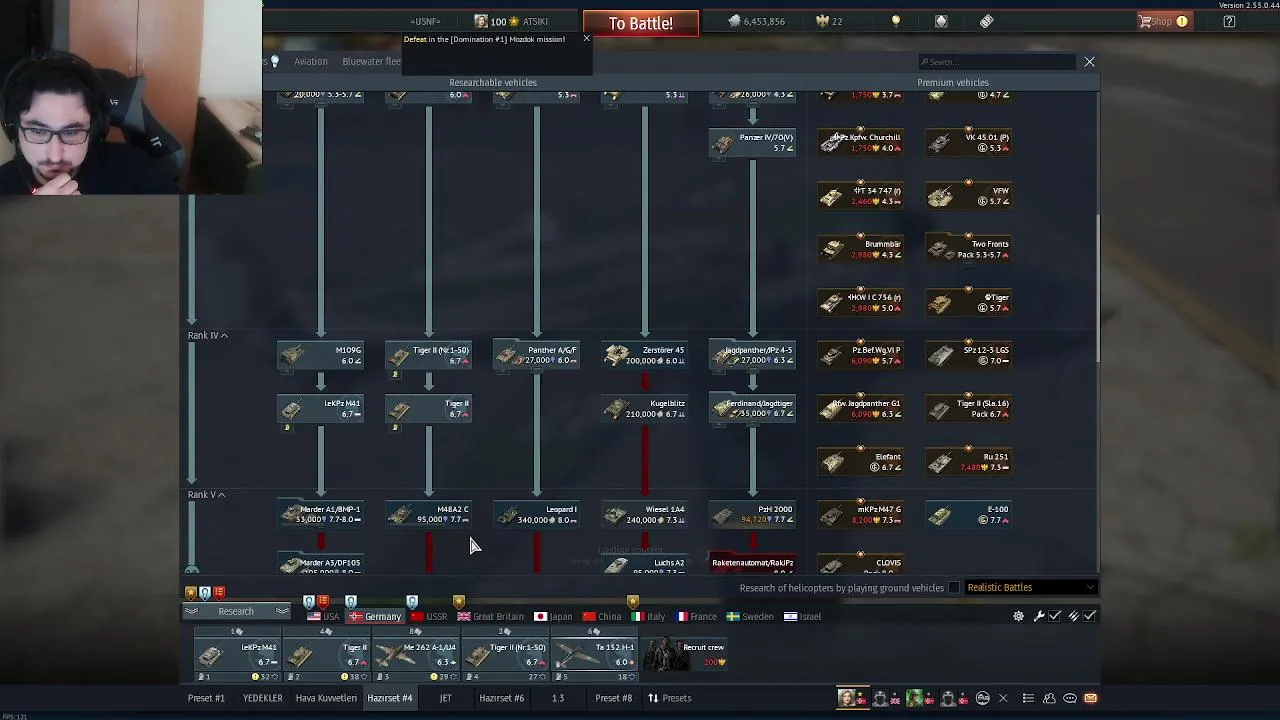Switch to Preset #1
Image resolution: width=1280 pixels, height=720 pixels.
point(207,698)
